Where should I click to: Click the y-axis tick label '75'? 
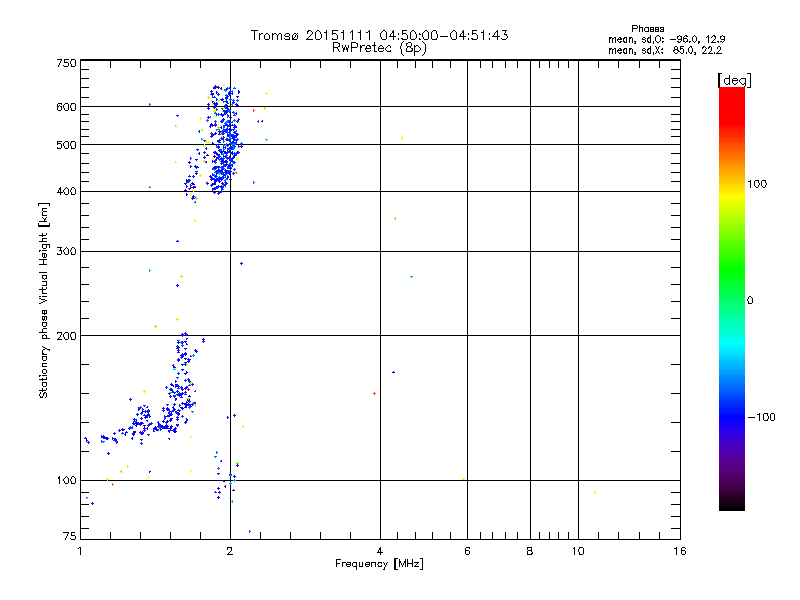point(70,536)
